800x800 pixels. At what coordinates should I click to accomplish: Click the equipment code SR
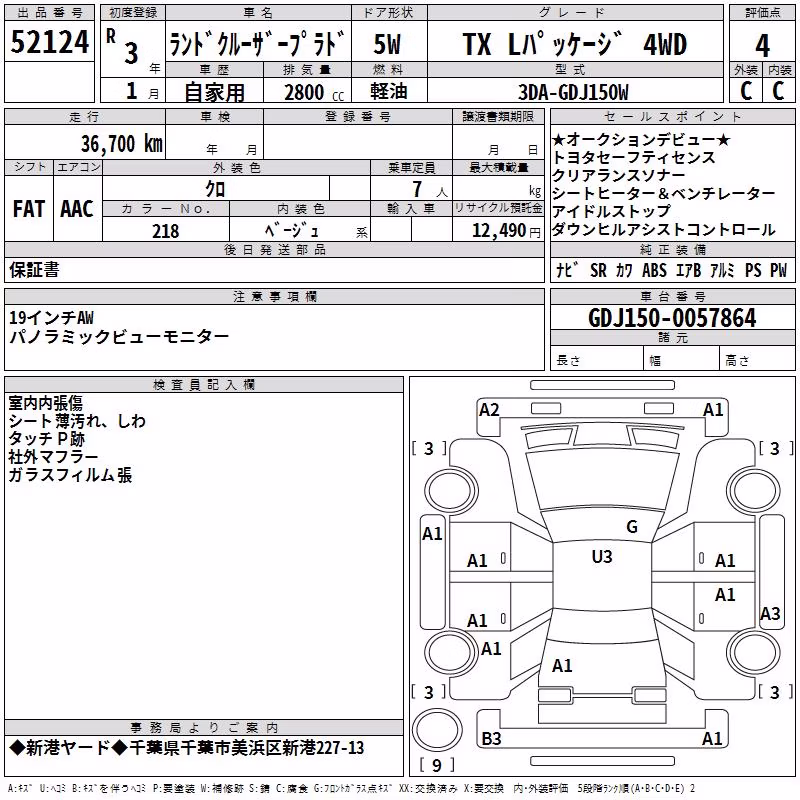coord(598,270)
